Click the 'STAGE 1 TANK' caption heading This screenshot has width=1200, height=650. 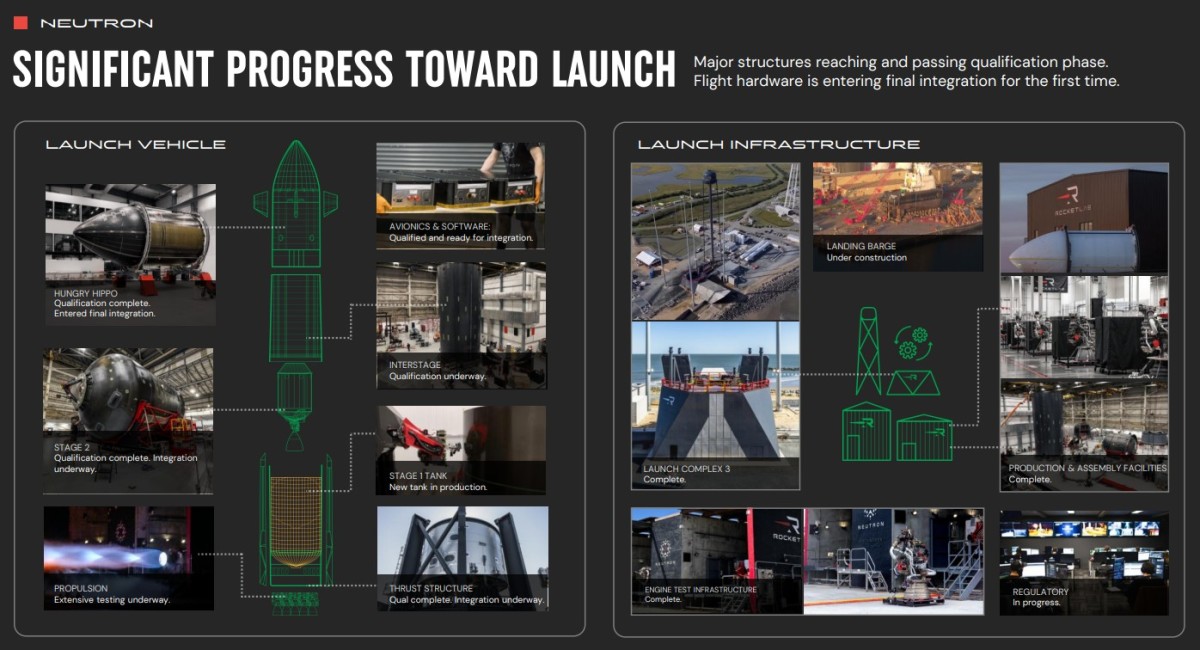(420, 476)
